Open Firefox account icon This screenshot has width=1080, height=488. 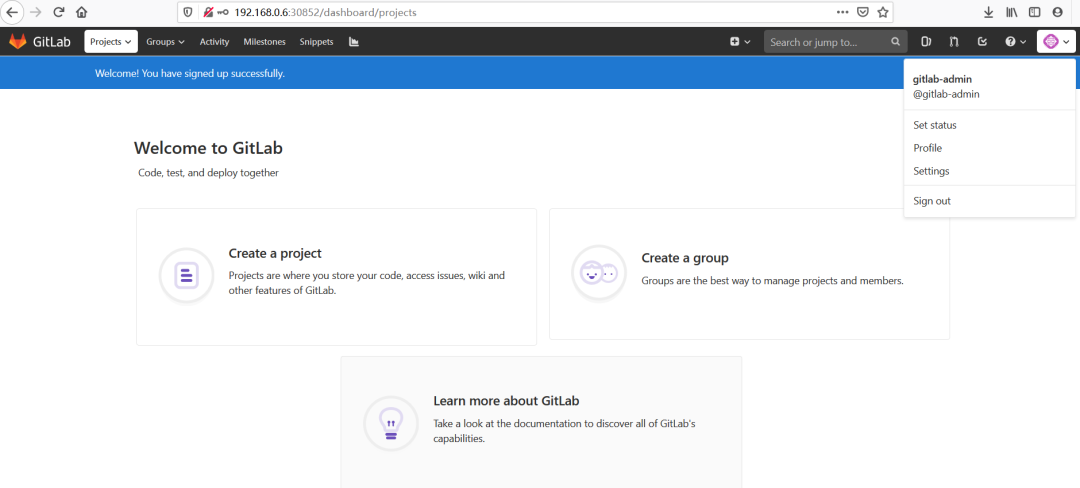point(1057,12)
